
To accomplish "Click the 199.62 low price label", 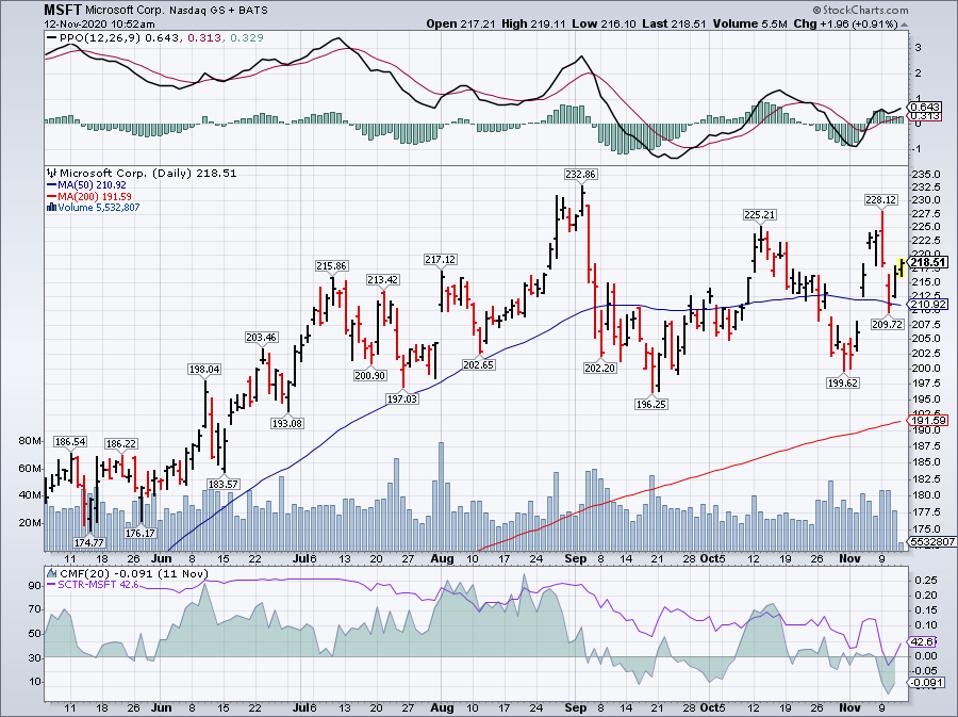I will pos(842,383).
